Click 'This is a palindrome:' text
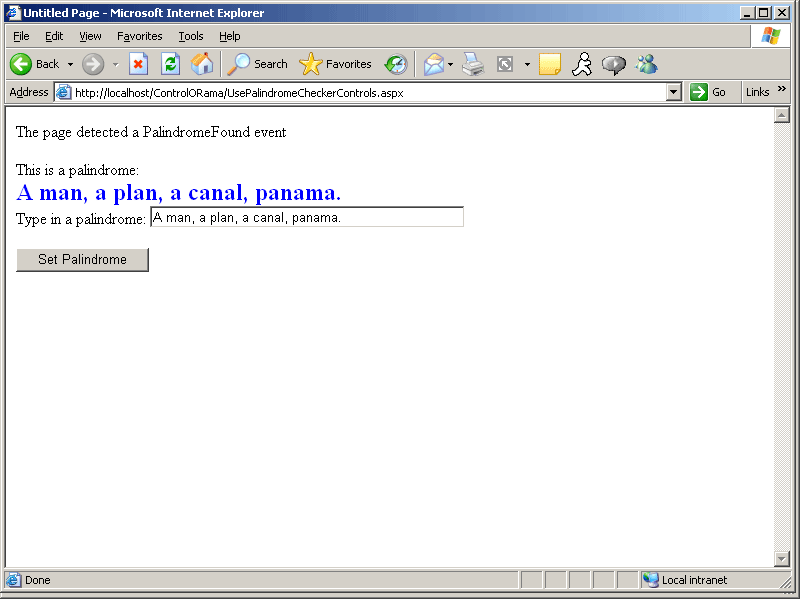800x599 pixels. [x=77, y=170]
